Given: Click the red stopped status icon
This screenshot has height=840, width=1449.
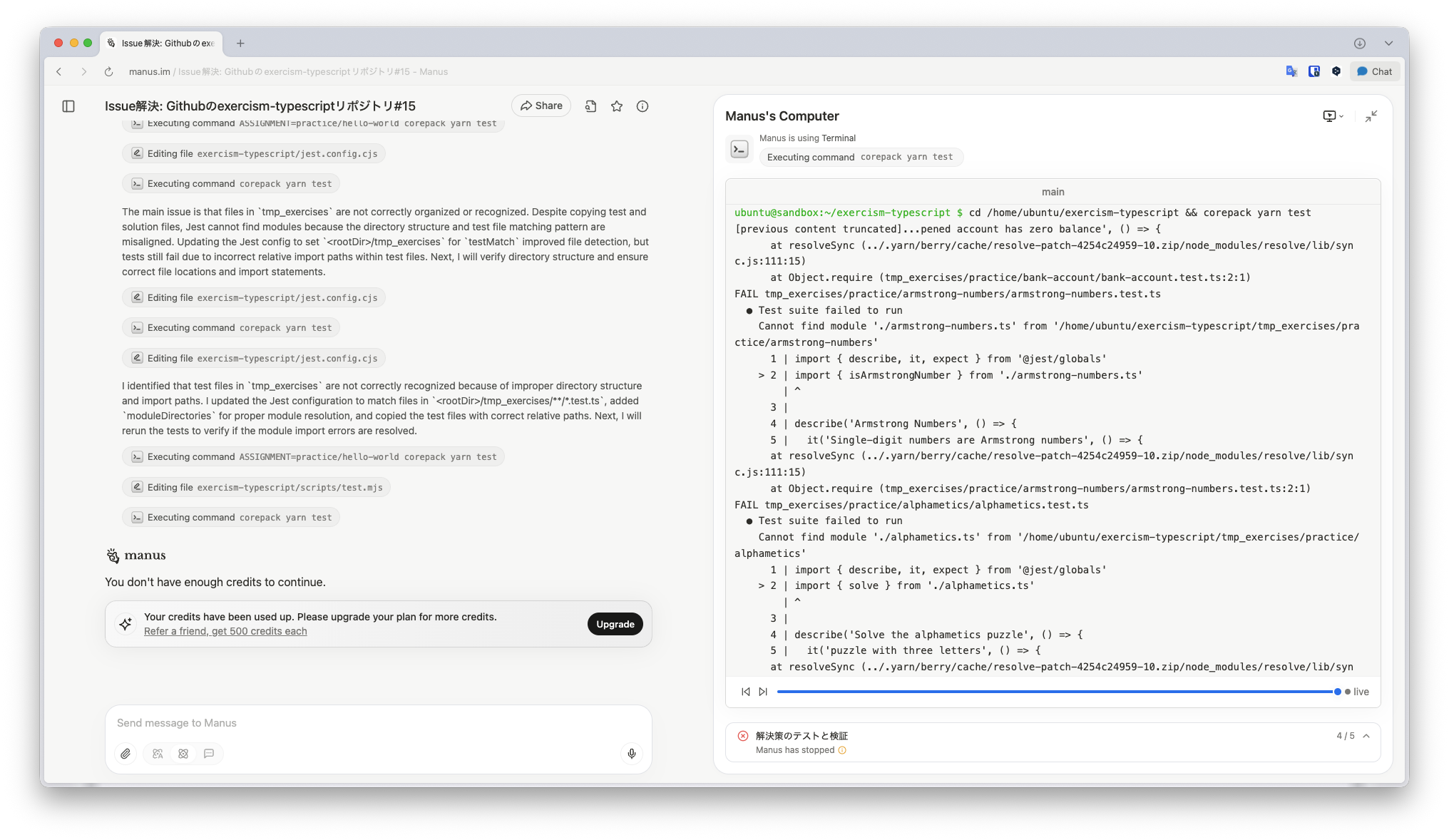Looking at the screenshot, I should pyautogui.click(x=743, y=736).
